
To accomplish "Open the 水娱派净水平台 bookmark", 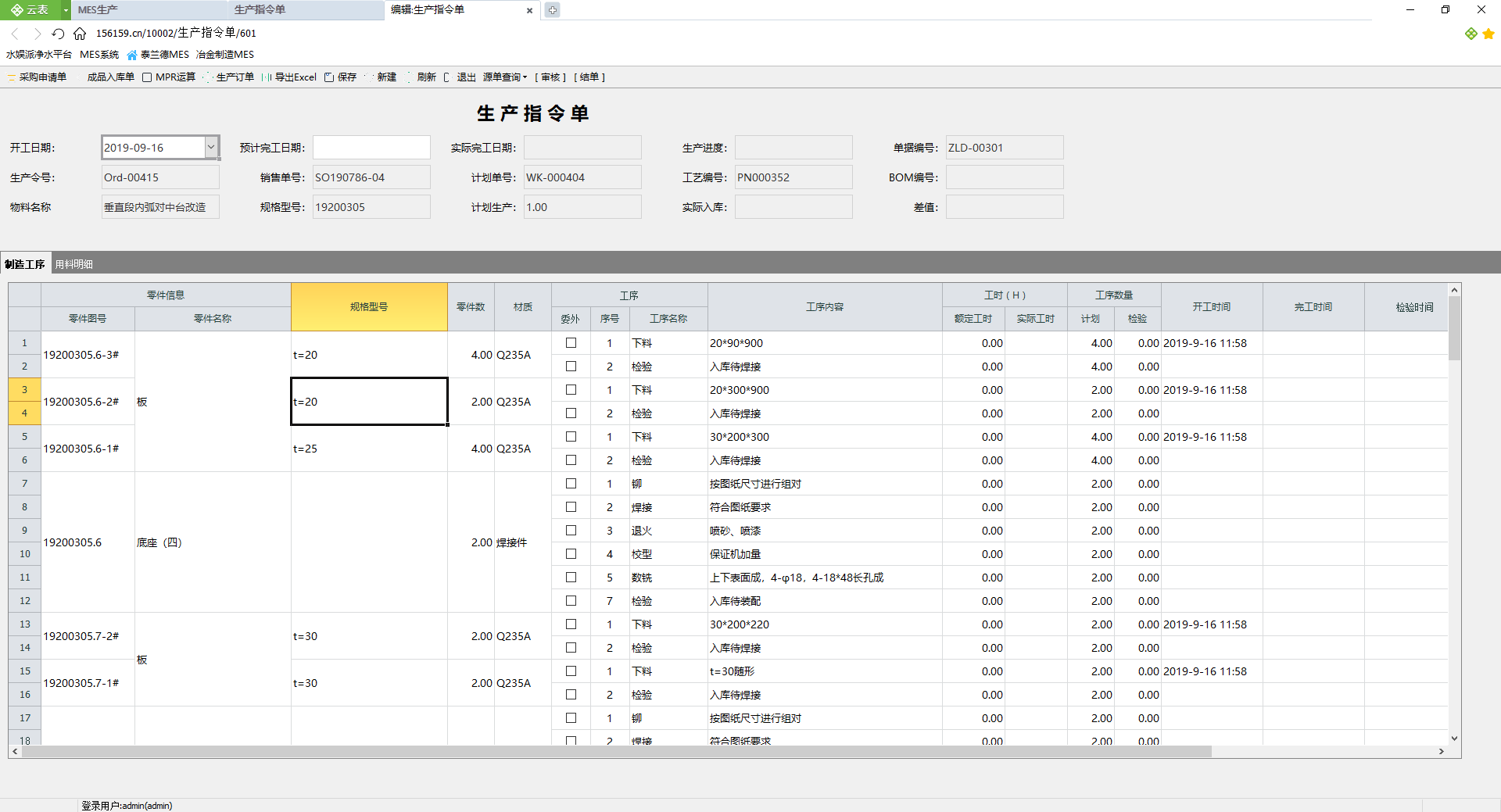I will click(38, 55).
